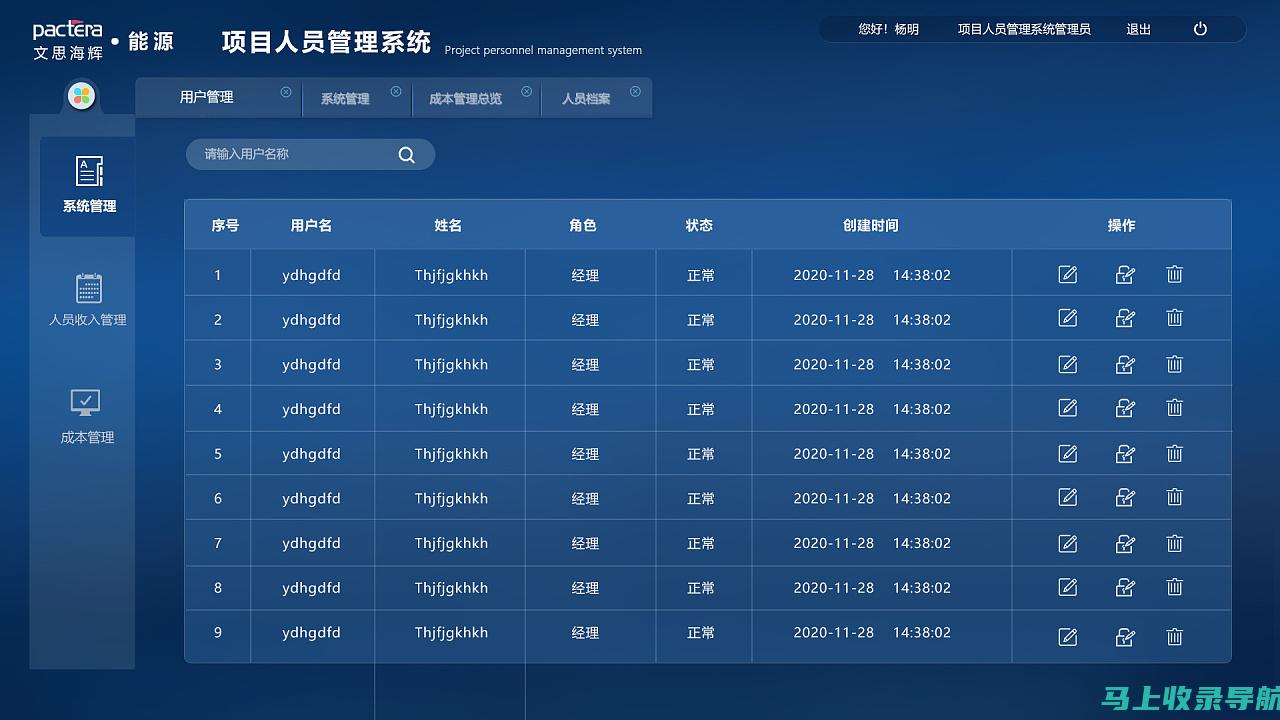Image resolution: width=1280 pixels, height=720 pixels.
Task: Click the delete trash icon in row 4
Action: pyautogui.click(x=1174, y=408)
